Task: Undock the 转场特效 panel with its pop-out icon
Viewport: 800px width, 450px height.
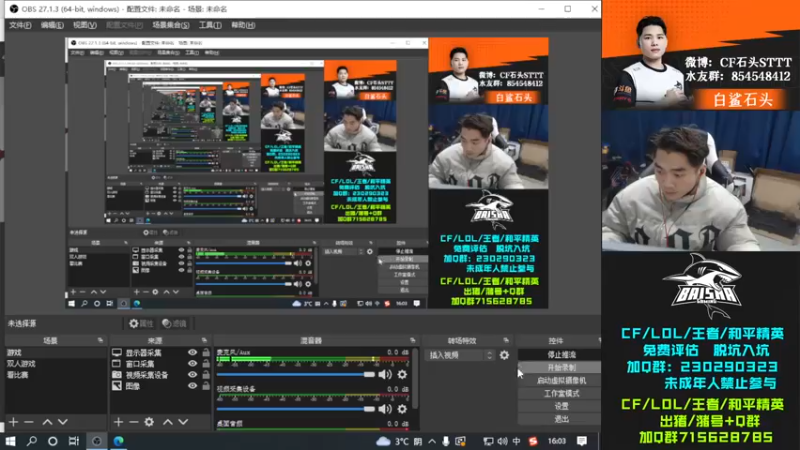Action: click(506, 340)
